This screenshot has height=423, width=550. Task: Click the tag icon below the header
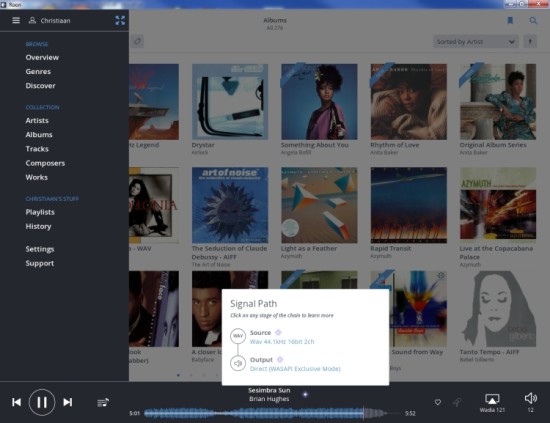click(138, 42)
